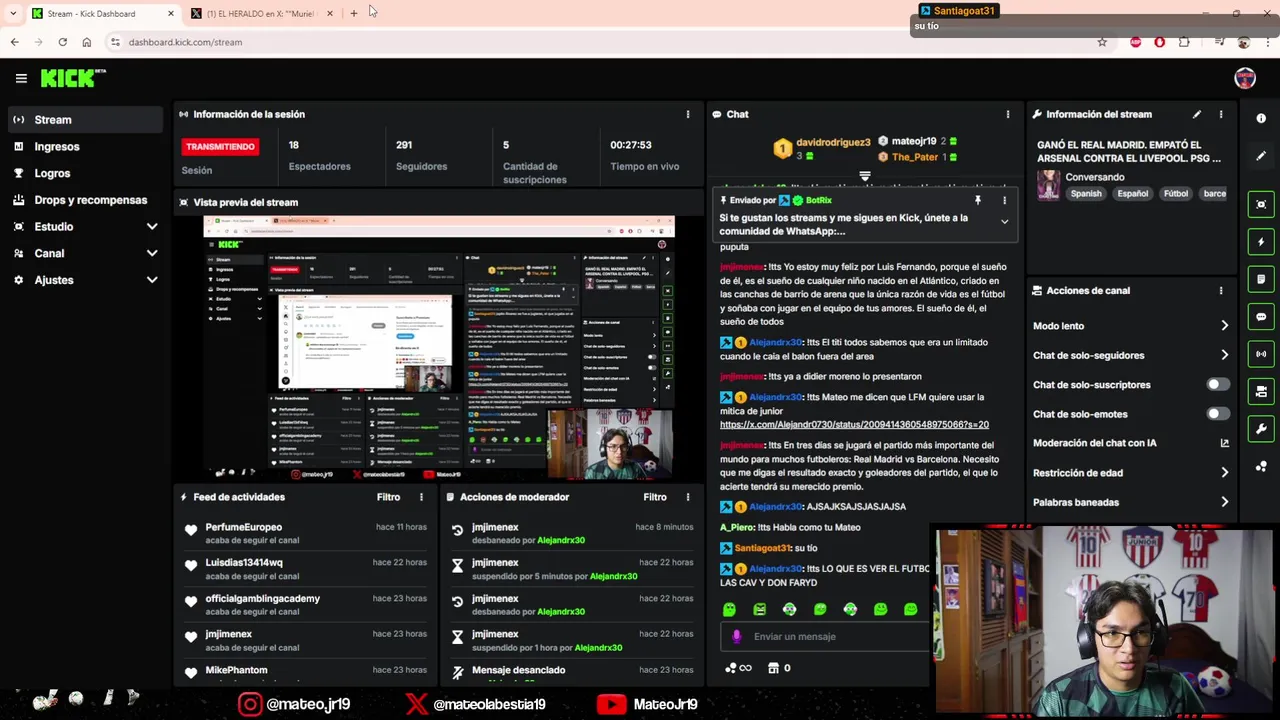
Task: Open the pinned message three-dot menu
Action: click(1004, 200)
